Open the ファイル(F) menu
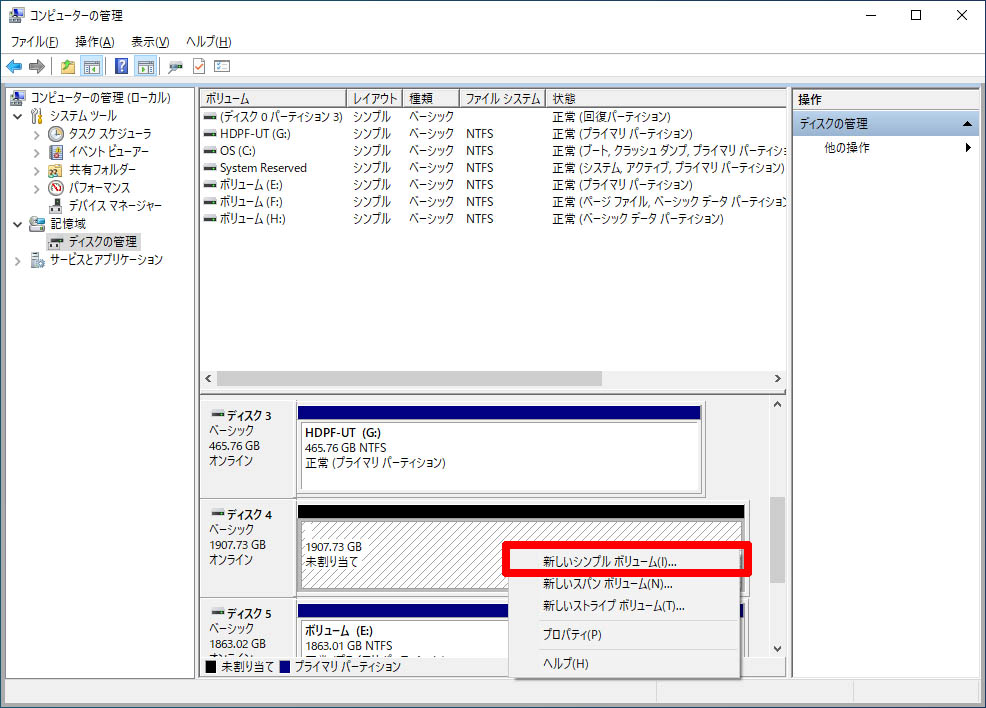The height and width of the screenshot is (708, 986). click(x=35, y=41)
